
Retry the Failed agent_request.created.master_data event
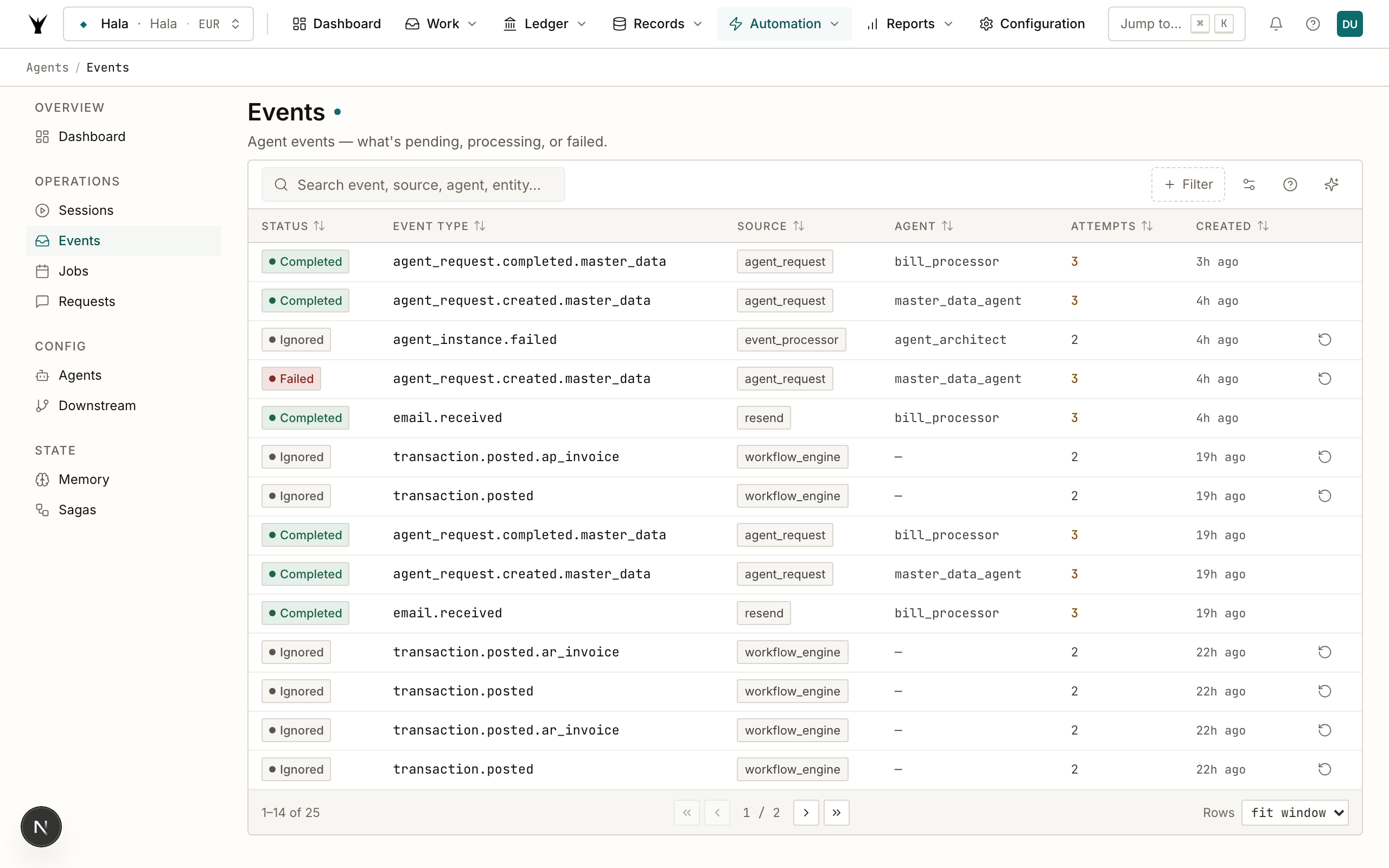click(1325, 379)
